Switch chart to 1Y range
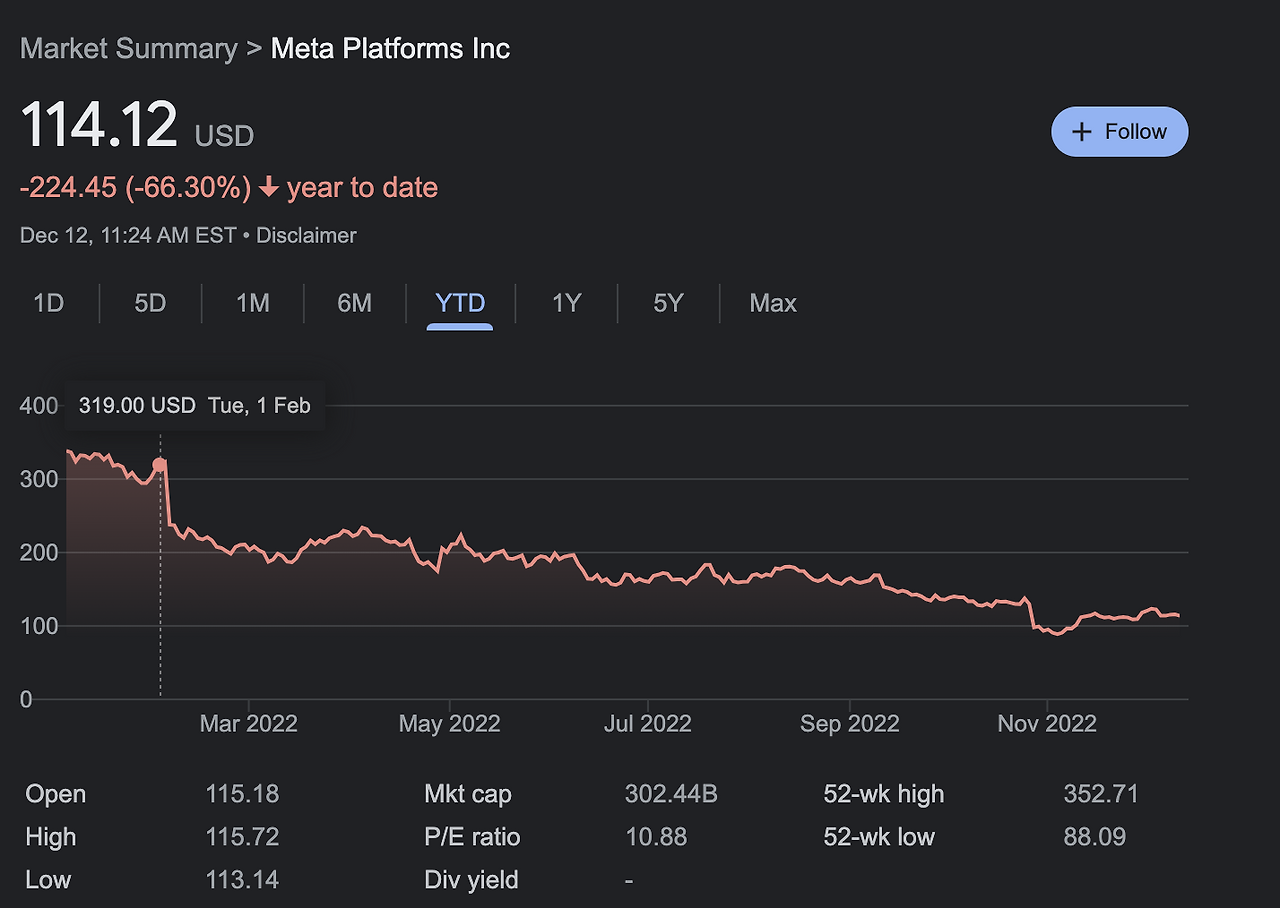Screen dimensions: 1280x908 566,303
